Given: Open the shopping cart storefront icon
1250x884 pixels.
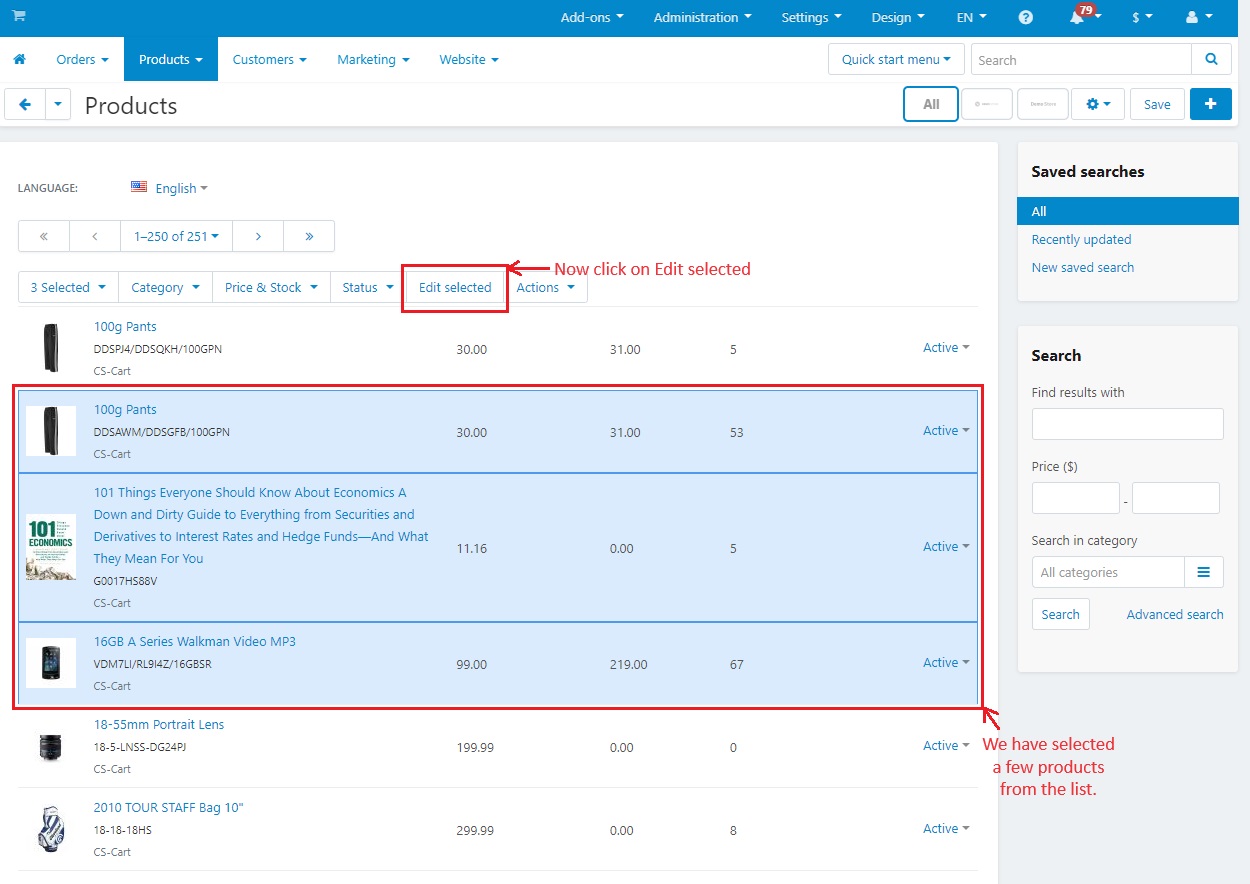Looking at the screenshot, I should 19,17.
